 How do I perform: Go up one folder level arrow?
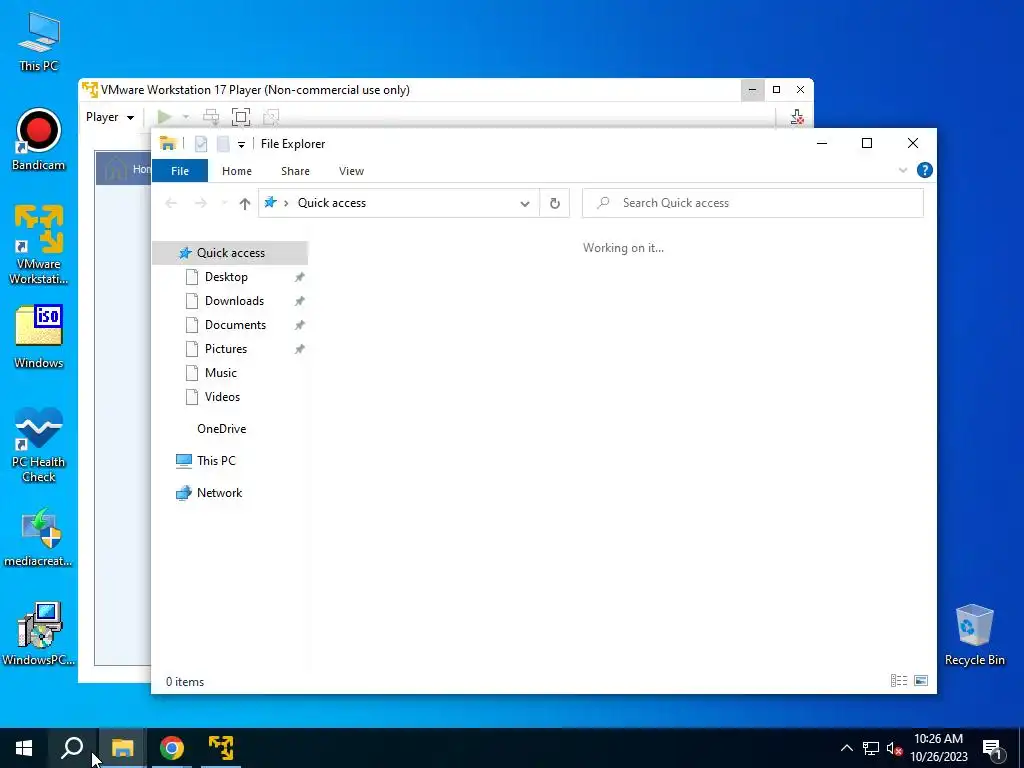click(x=245, y=203)
